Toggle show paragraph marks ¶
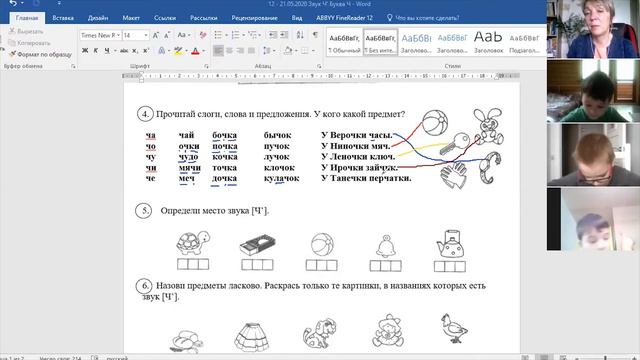This screenshot has height=360, width=640. [315, 35]
